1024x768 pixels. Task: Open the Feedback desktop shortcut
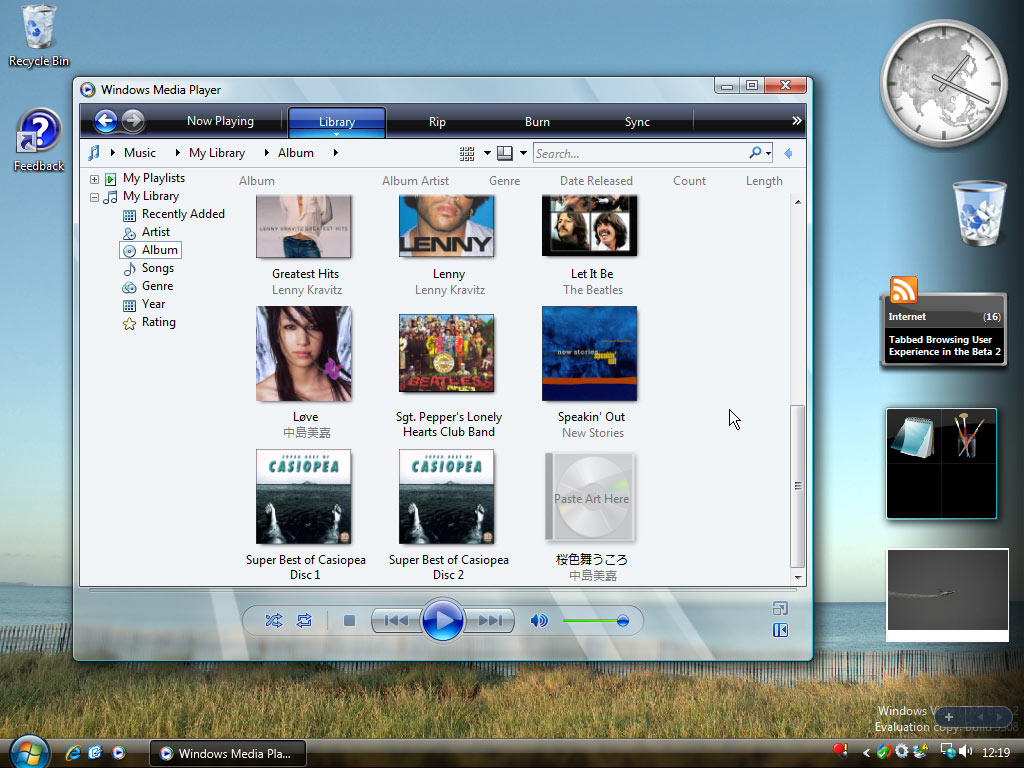click(x=39, y=140)
